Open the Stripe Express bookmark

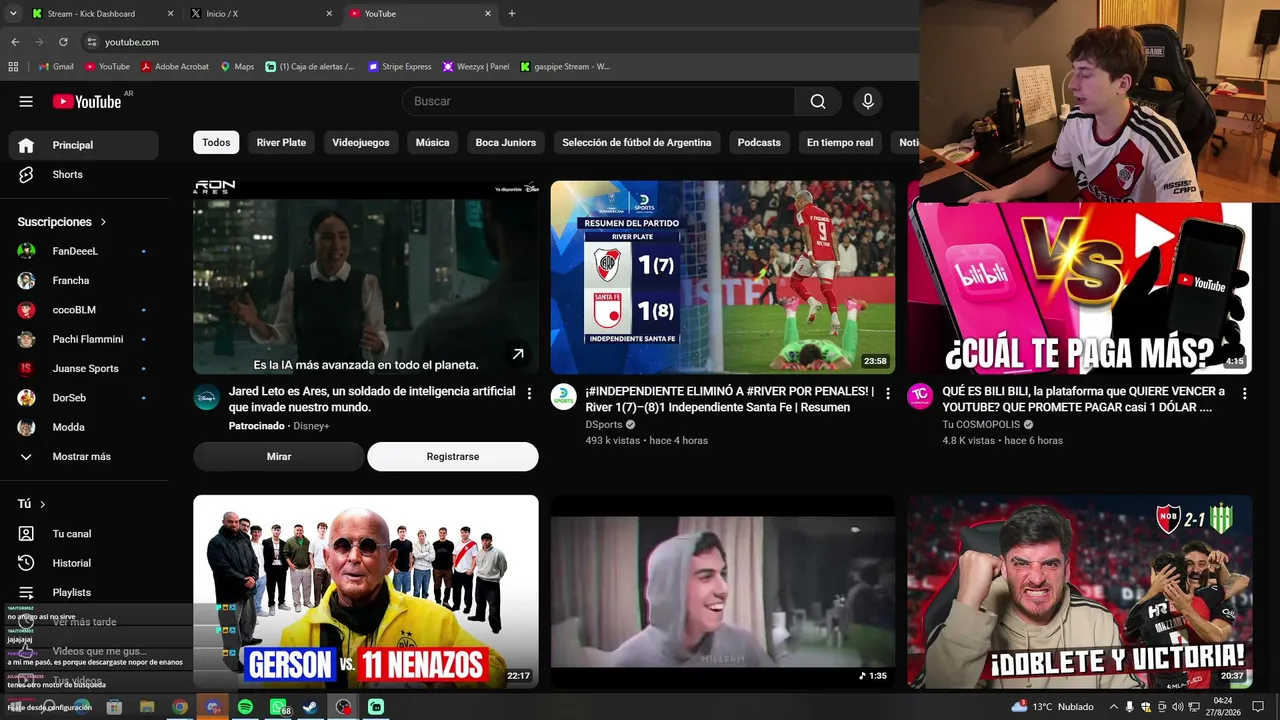coord(400,67)
